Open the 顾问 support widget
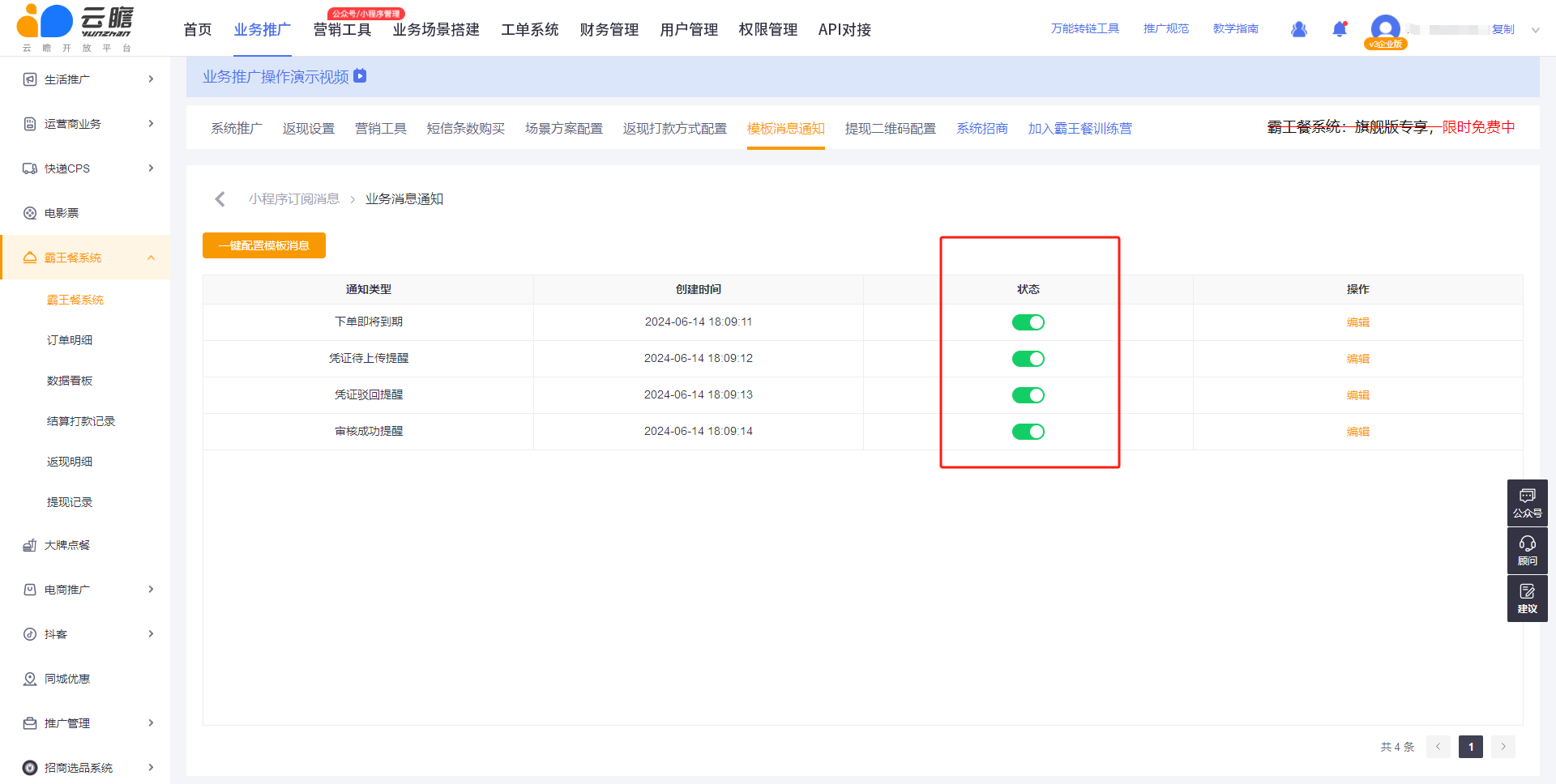The width and height of the screenshot is (1556, 784). click(1527, 551)
